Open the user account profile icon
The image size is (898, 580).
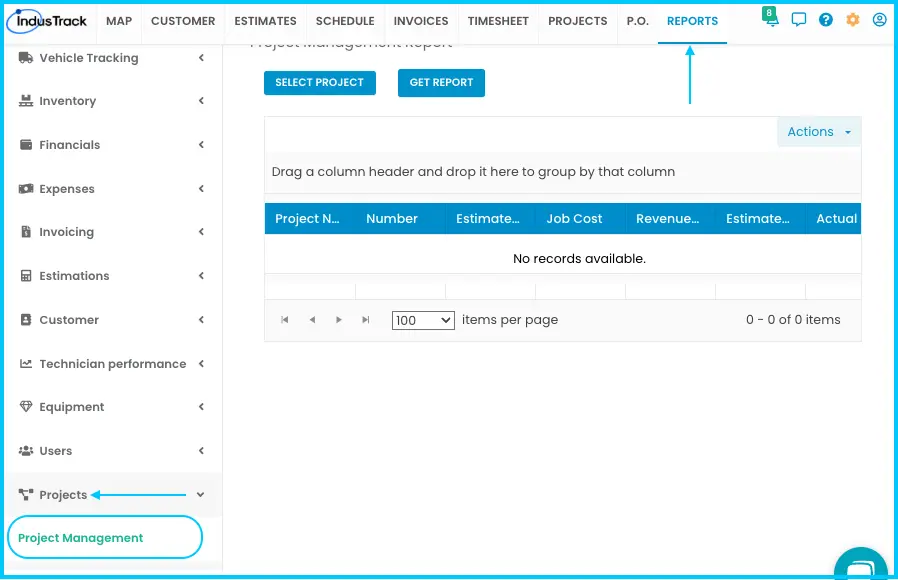(x=880, y=20)
